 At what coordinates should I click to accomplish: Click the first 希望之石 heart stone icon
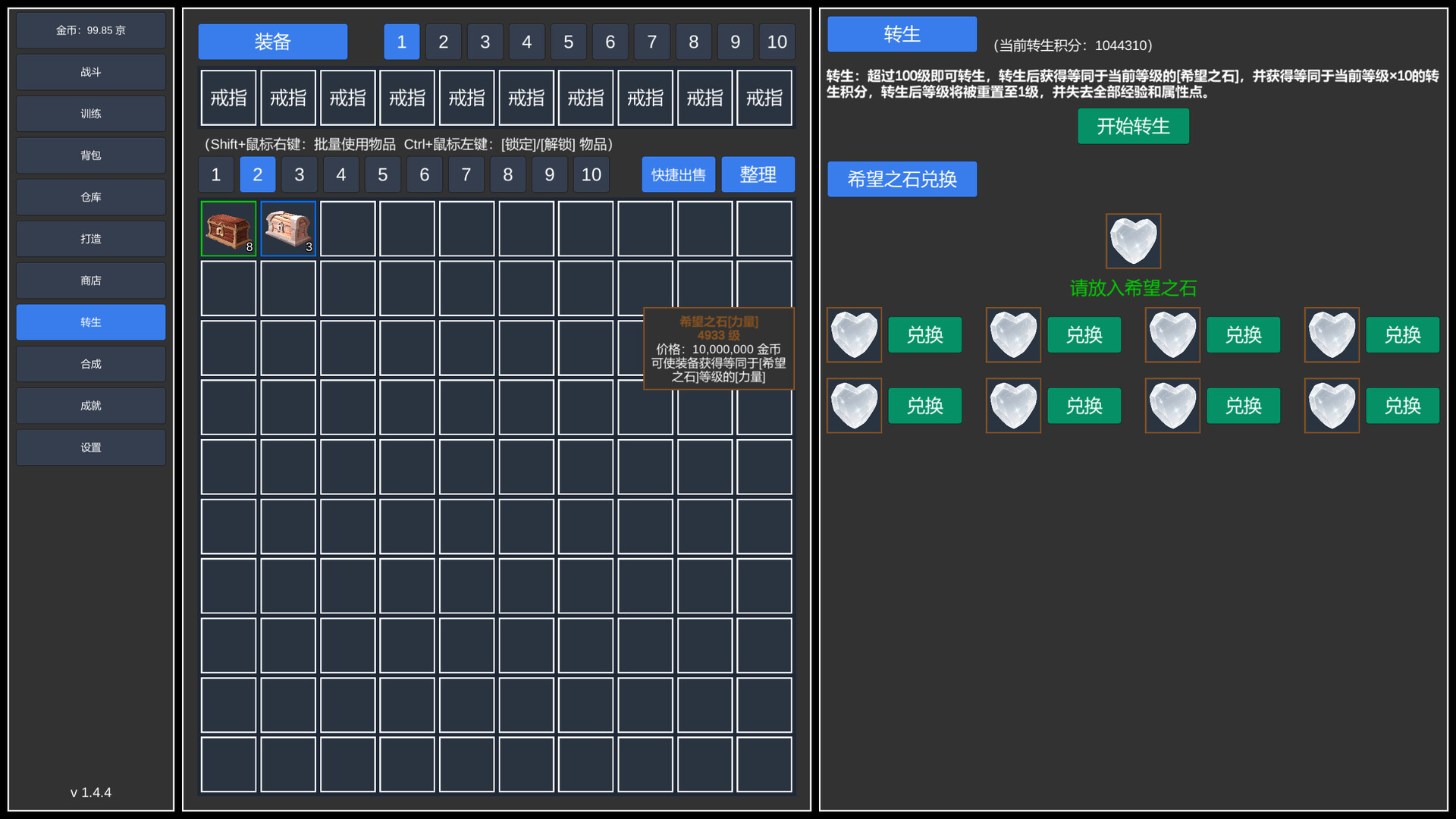coord(854,334)
